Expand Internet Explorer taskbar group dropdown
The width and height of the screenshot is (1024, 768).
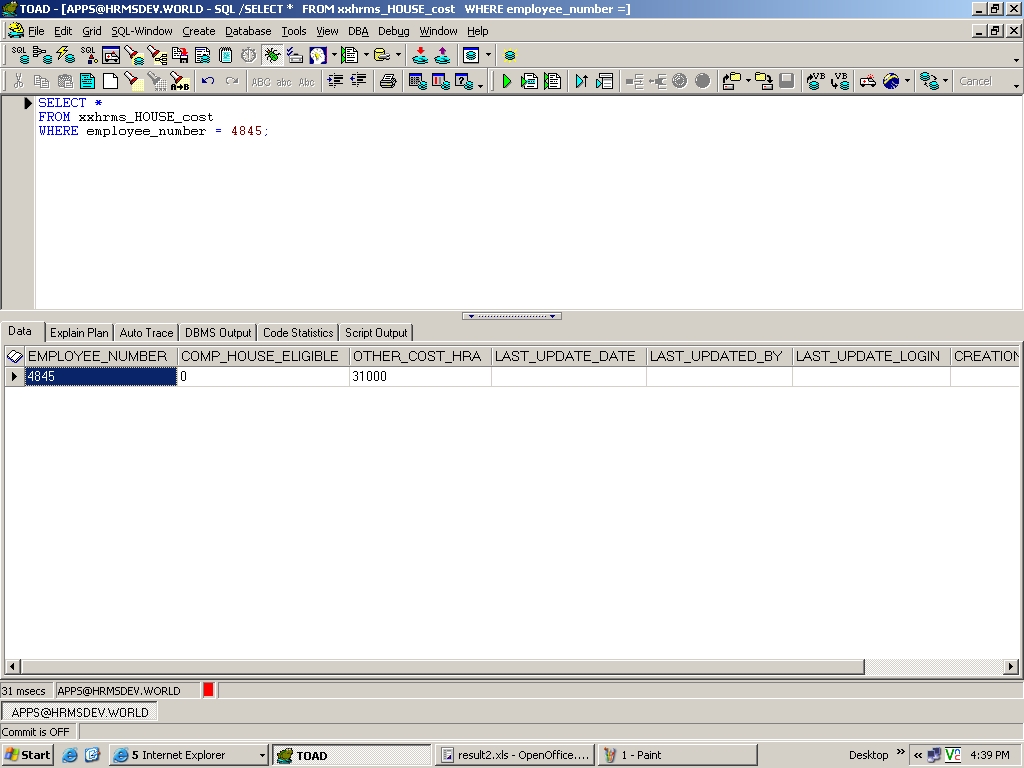[262, 755]
